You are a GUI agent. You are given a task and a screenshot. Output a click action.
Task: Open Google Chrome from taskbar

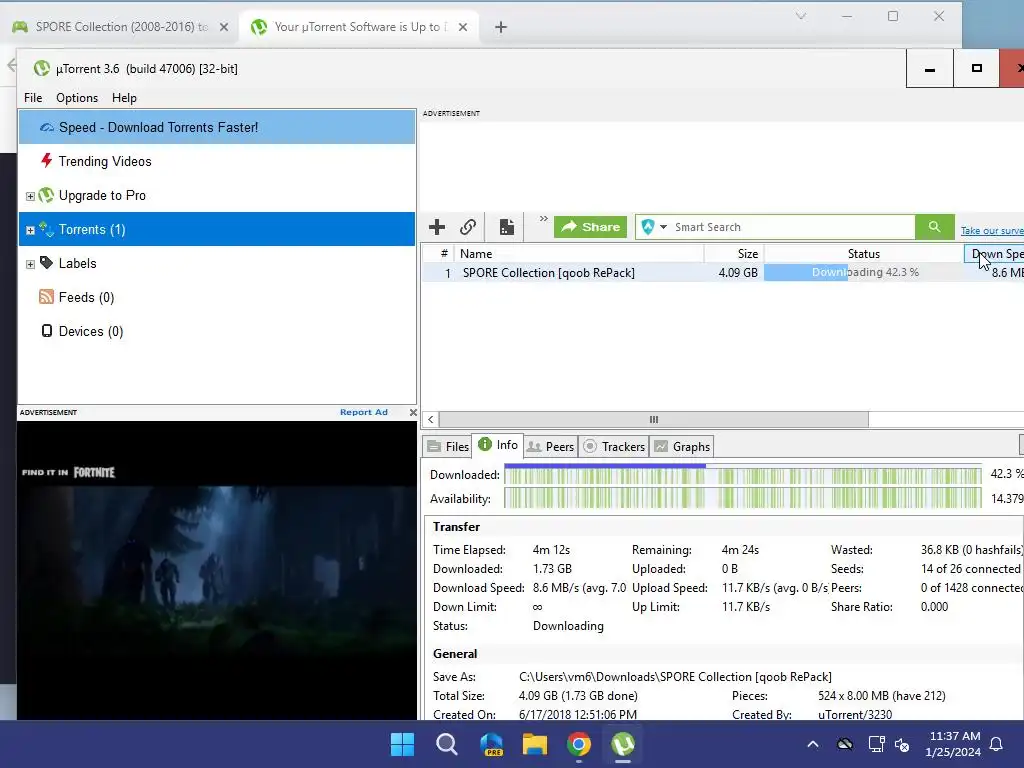(579, 744)
